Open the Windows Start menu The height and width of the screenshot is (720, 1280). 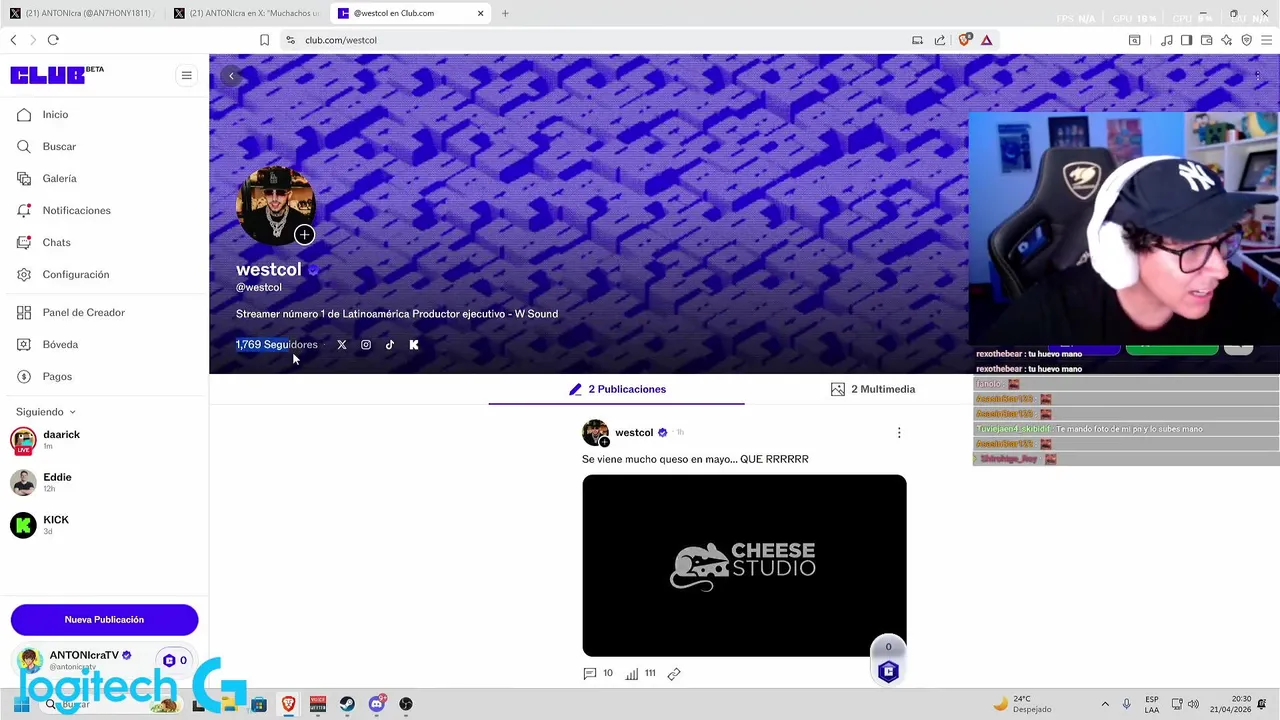(x=21, y=704)
